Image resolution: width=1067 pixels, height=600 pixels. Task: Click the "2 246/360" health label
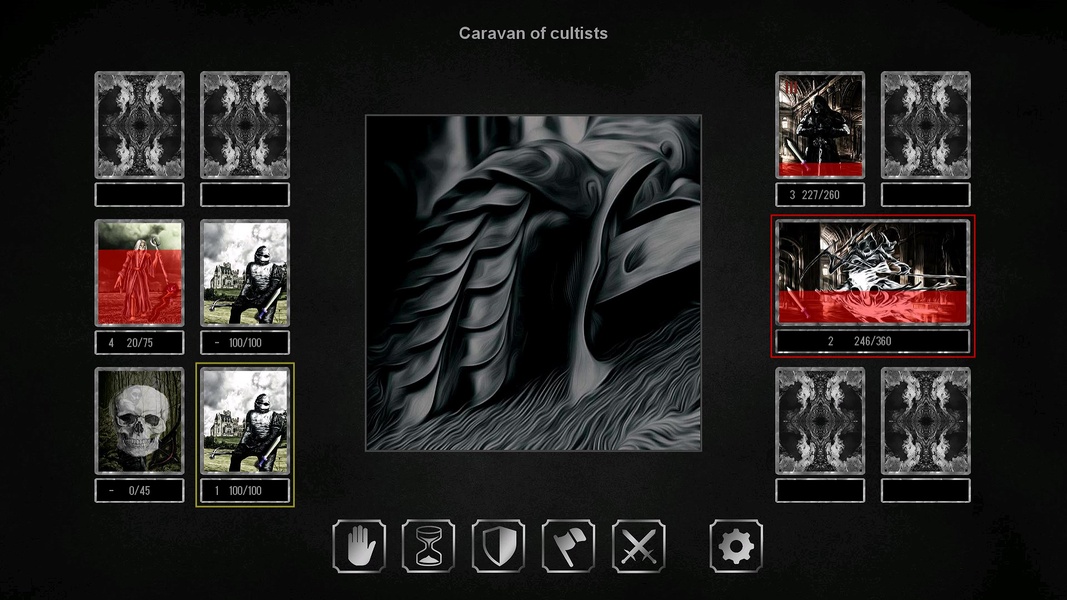(x=872, y=341)
